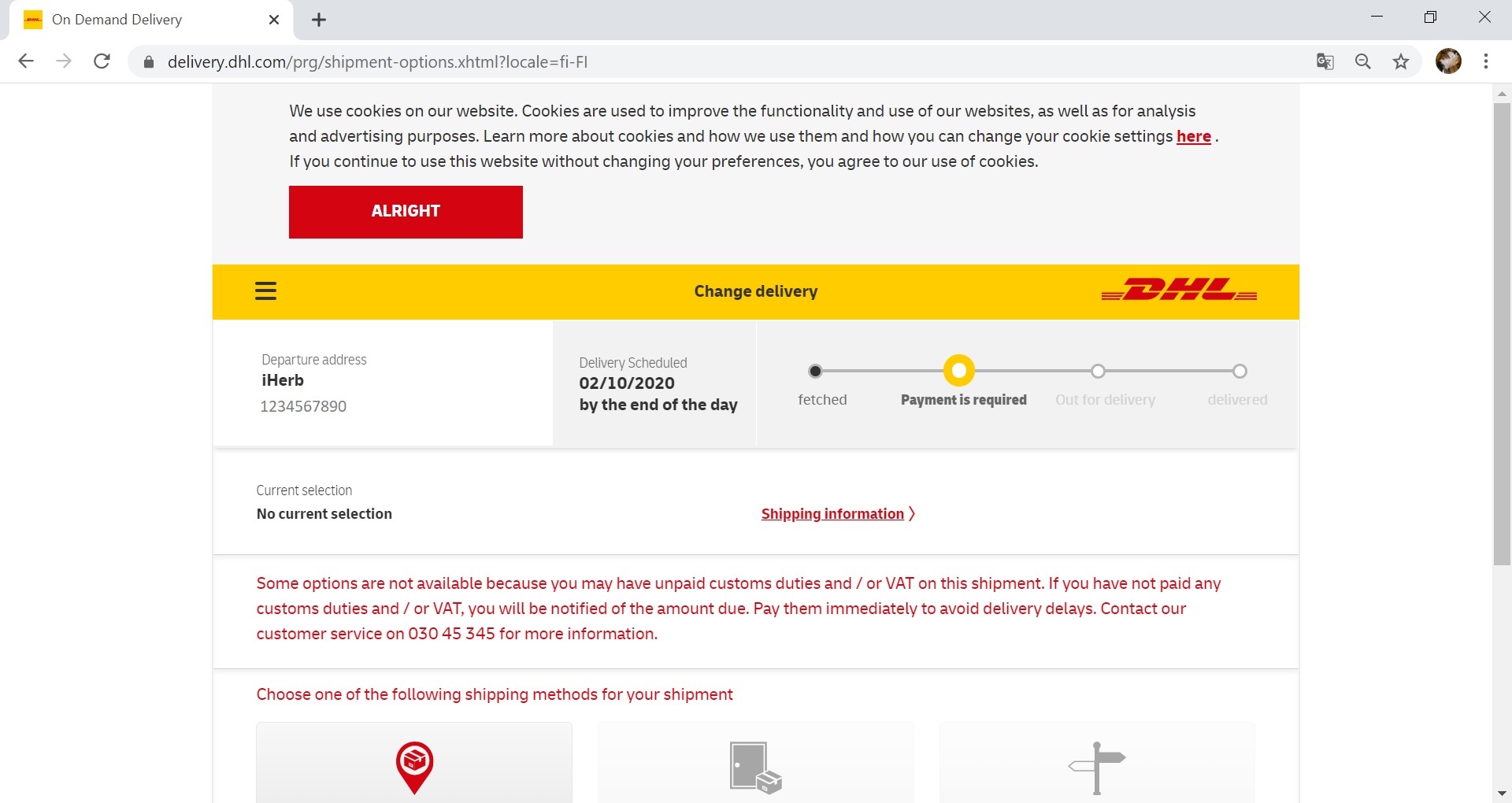Select the signpost redirect icon
The height and width of the screenshot is (803, 1512).
(x=1097, y=768)
